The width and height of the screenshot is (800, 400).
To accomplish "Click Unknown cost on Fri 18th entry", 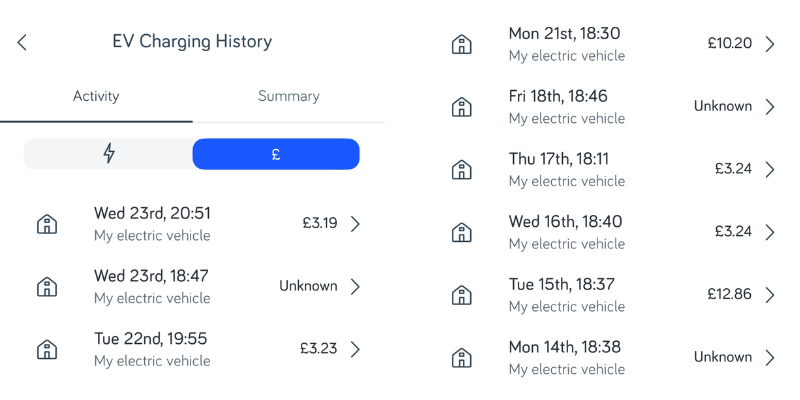I will (722, 106).
